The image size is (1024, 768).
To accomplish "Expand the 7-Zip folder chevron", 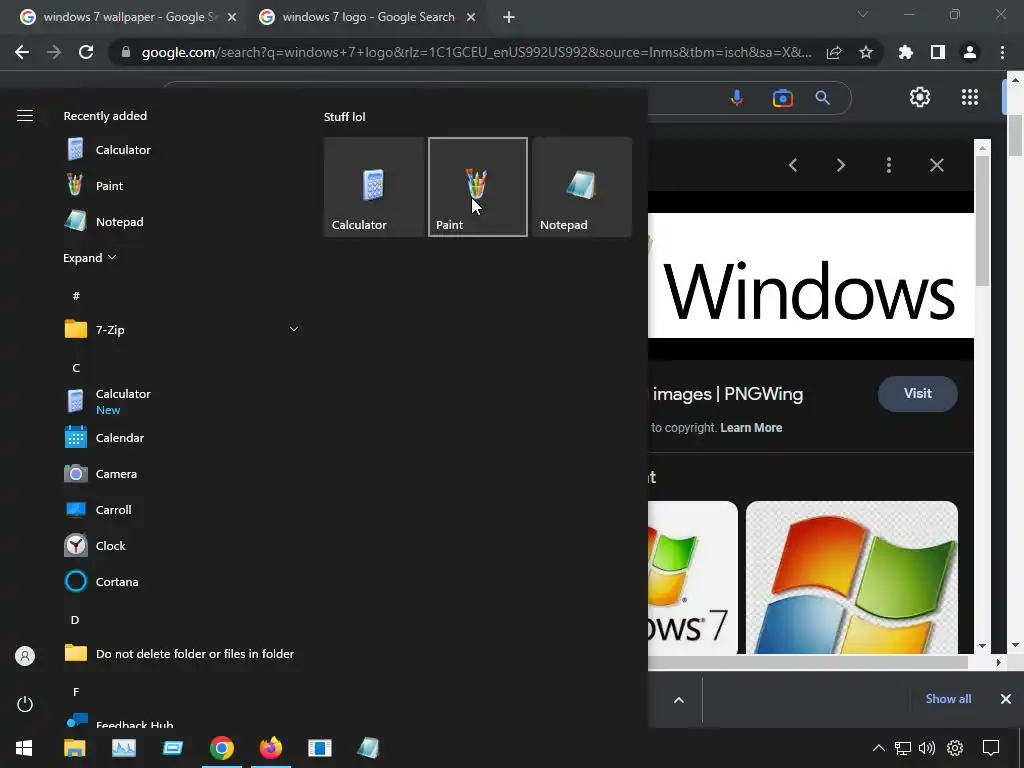I will [294, 329].
